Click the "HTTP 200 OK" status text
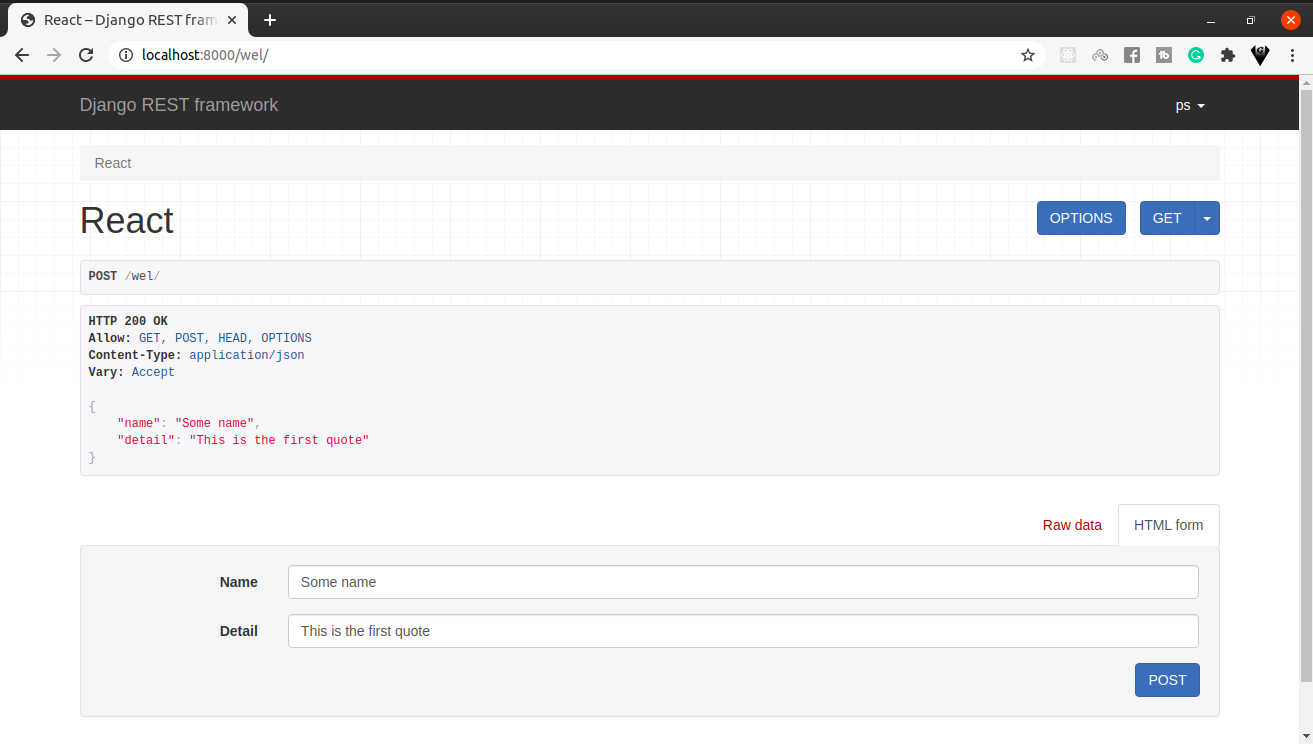Image resolution: width=1313 pixels, height=744 pixels. (x=128, y=321)
